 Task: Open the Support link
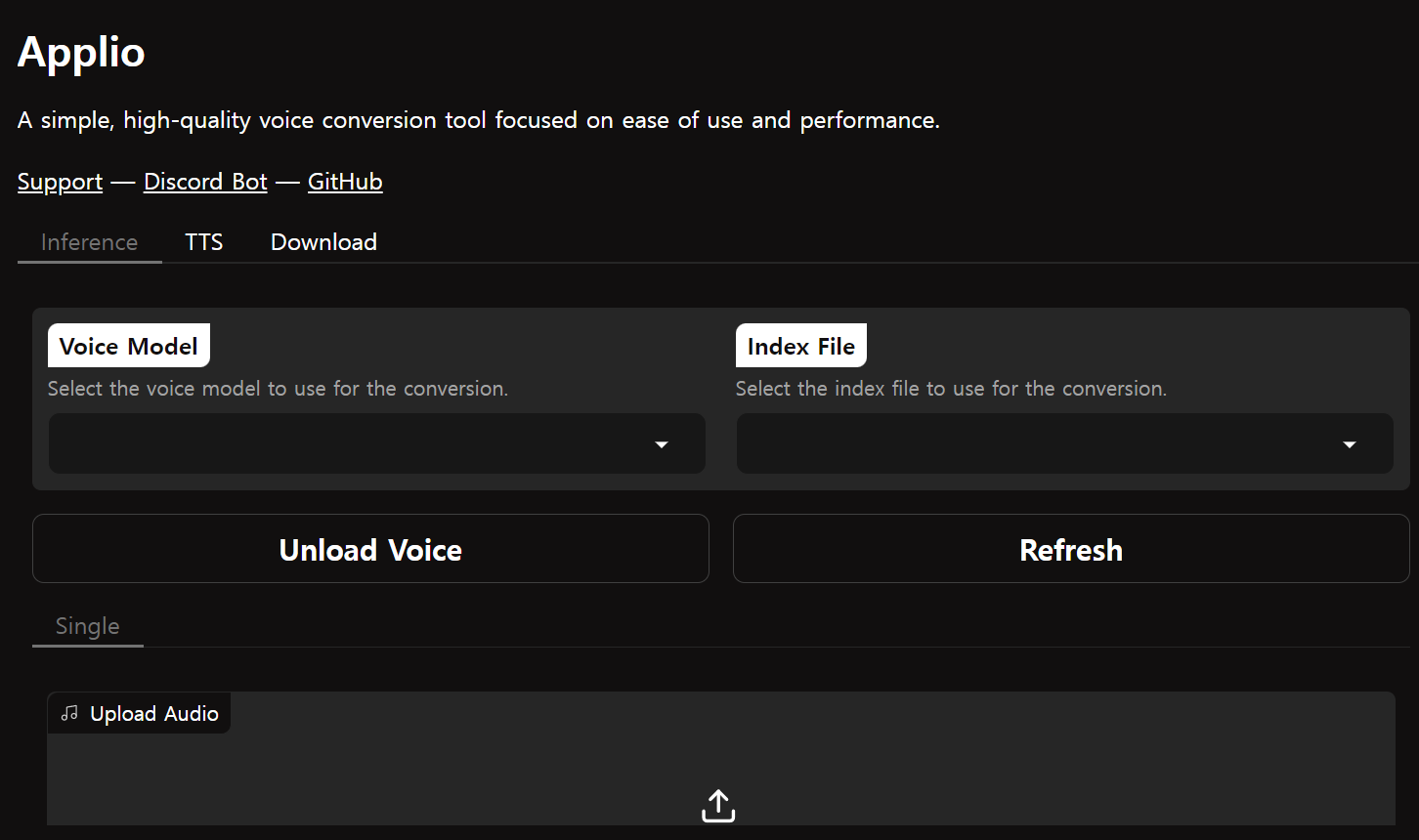[60, 182]
